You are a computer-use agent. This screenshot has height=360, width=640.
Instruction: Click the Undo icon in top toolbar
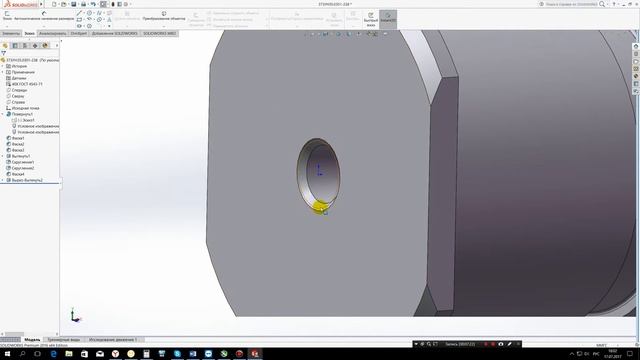click(x=93, y=4)
